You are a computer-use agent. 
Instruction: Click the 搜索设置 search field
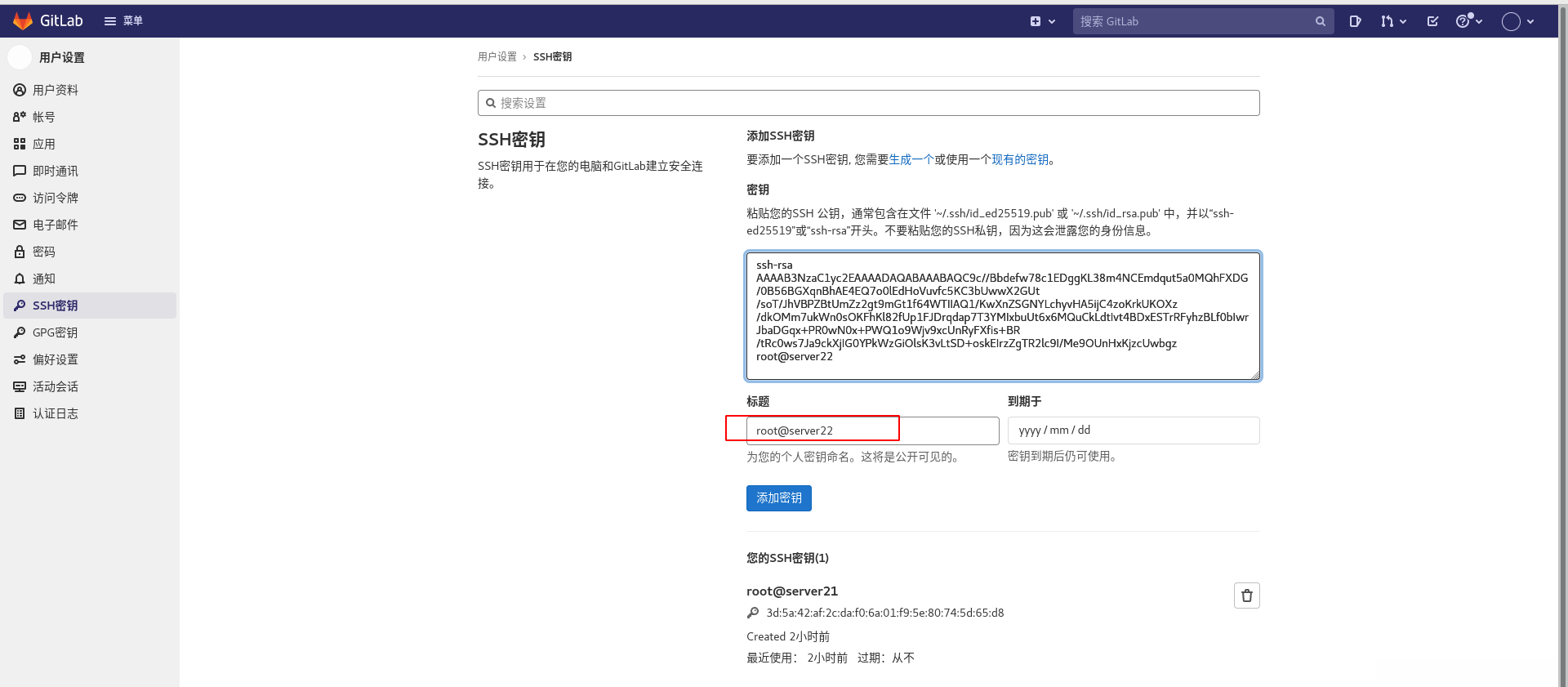869,103
